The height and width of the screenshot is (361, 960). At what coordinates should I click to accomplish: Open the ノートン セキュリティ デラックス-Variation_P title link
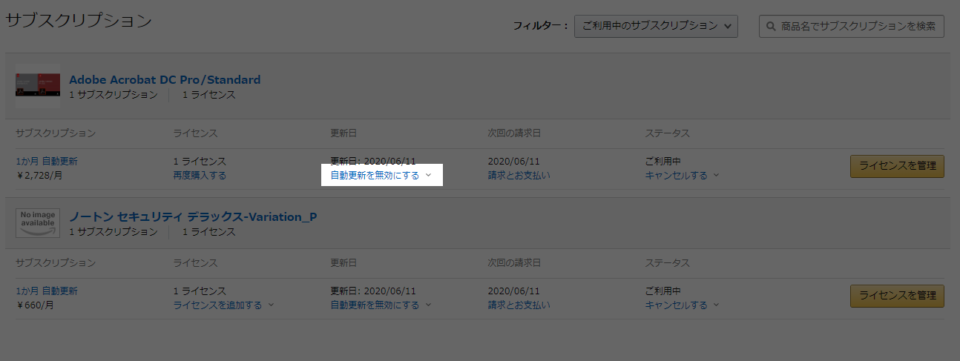coord(193,217)
